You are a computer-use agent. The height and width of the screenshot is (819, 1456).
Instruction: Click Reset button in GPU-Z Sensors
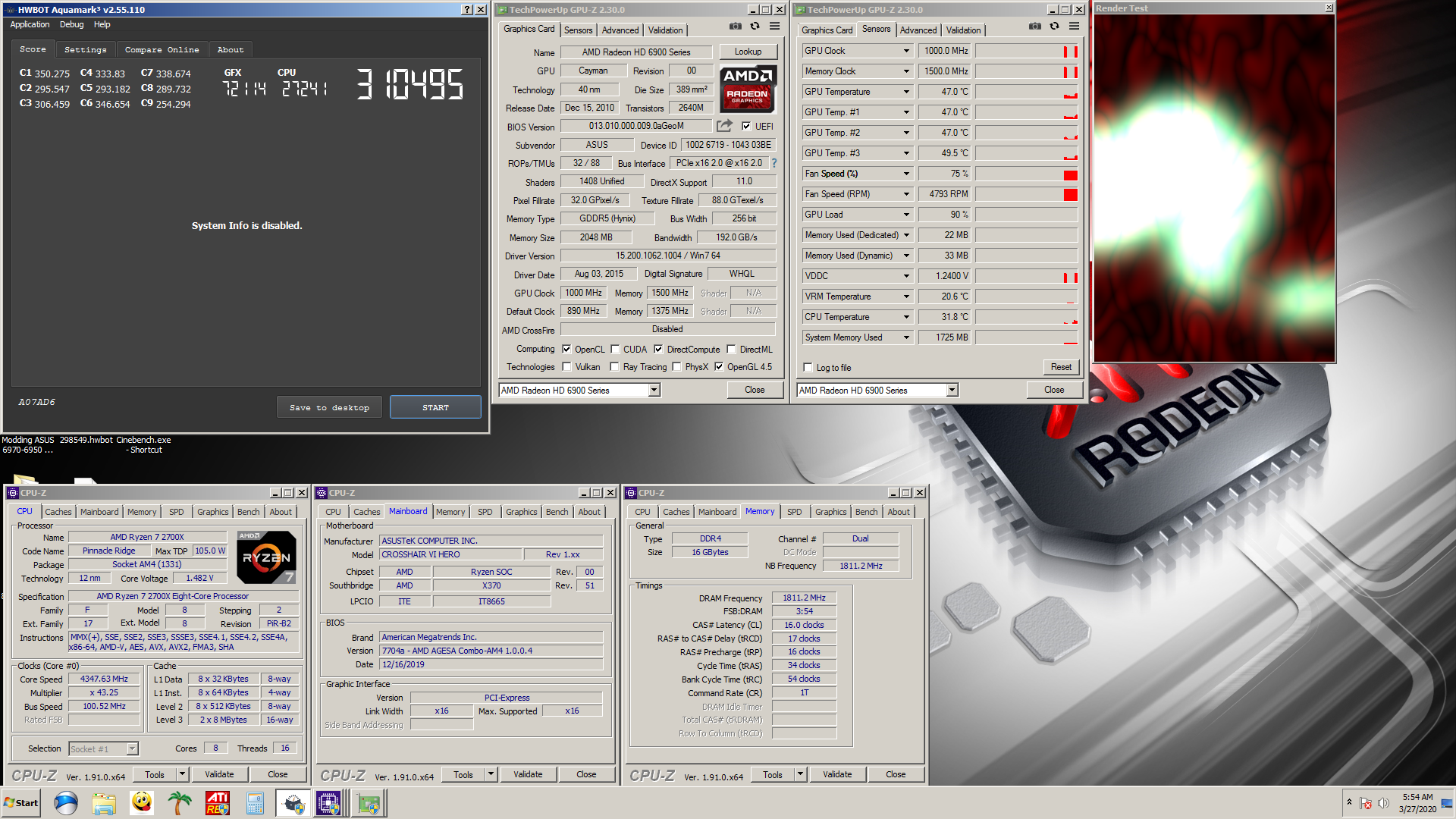tap(1061, 367)
